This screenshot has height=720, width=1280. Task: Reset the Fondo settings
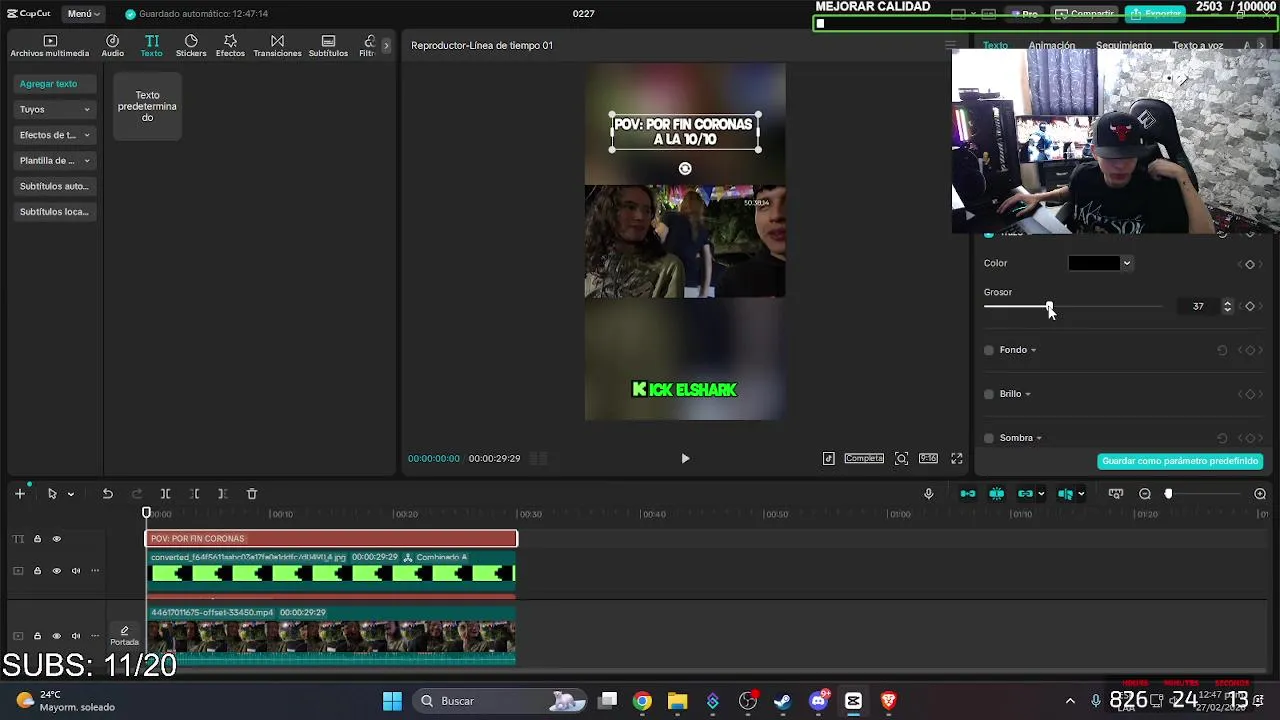[1222, 350]
